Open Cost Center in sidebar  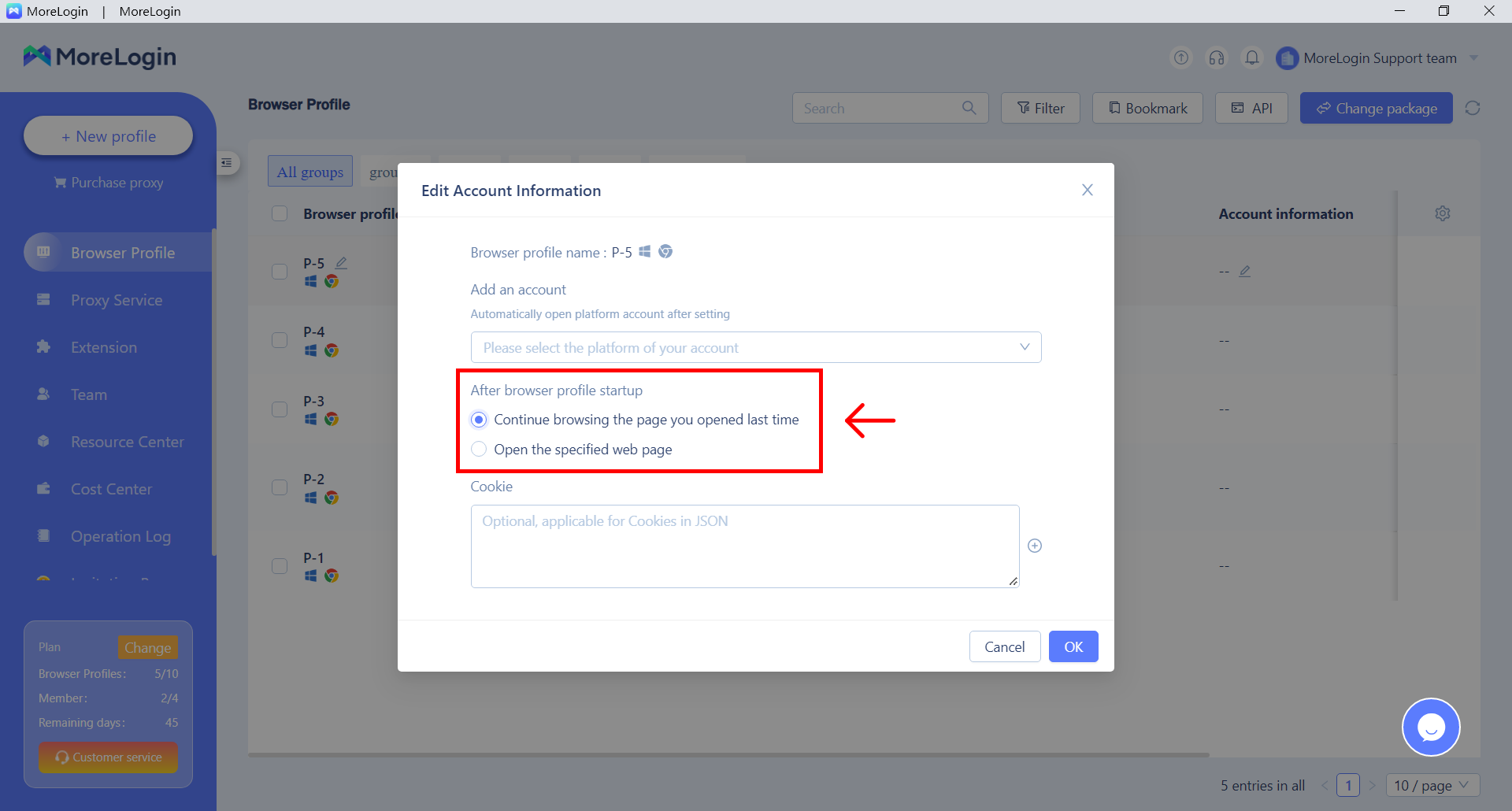pyautogui.click(x=112, y=489)
